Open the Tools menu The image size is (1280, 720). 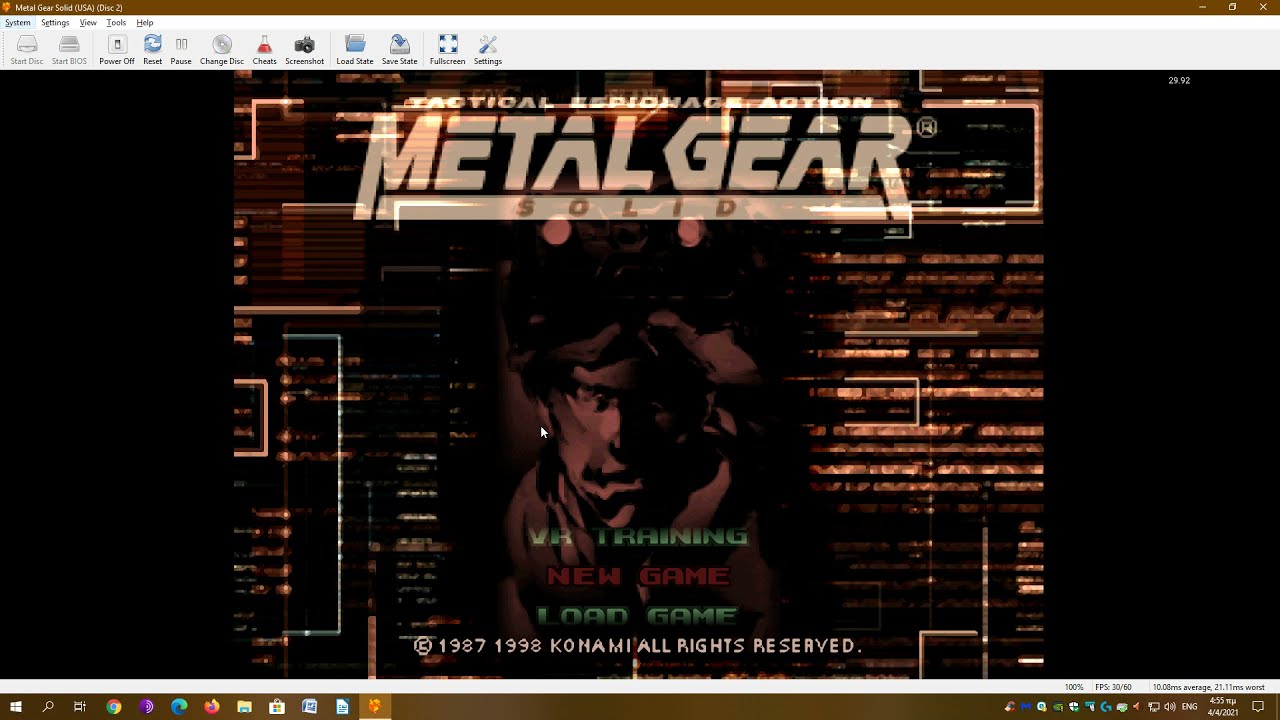116,22
